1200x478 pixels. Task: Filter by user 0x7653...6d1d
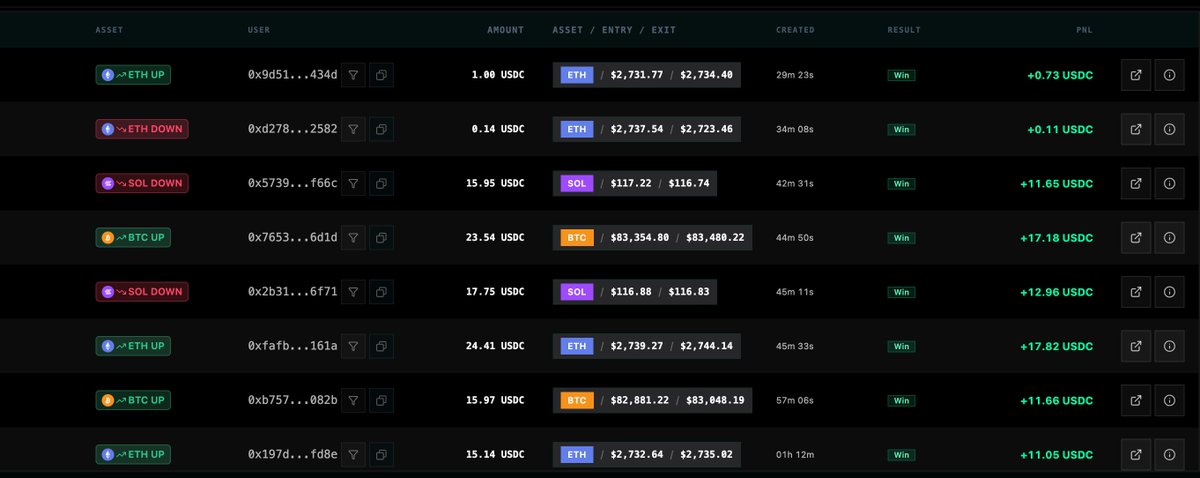pos(353,238)
